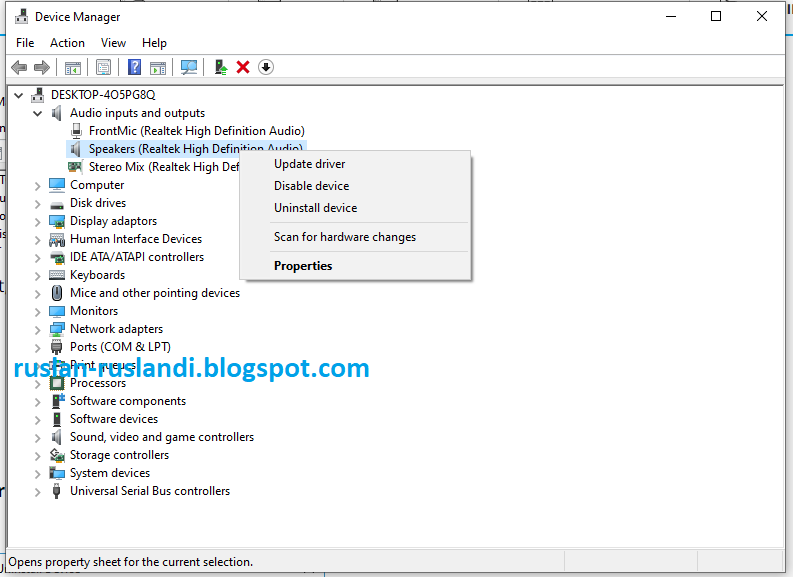Open the Help menu
The image size is (793, 577).
pyautogui.click(x=154, y=43)
